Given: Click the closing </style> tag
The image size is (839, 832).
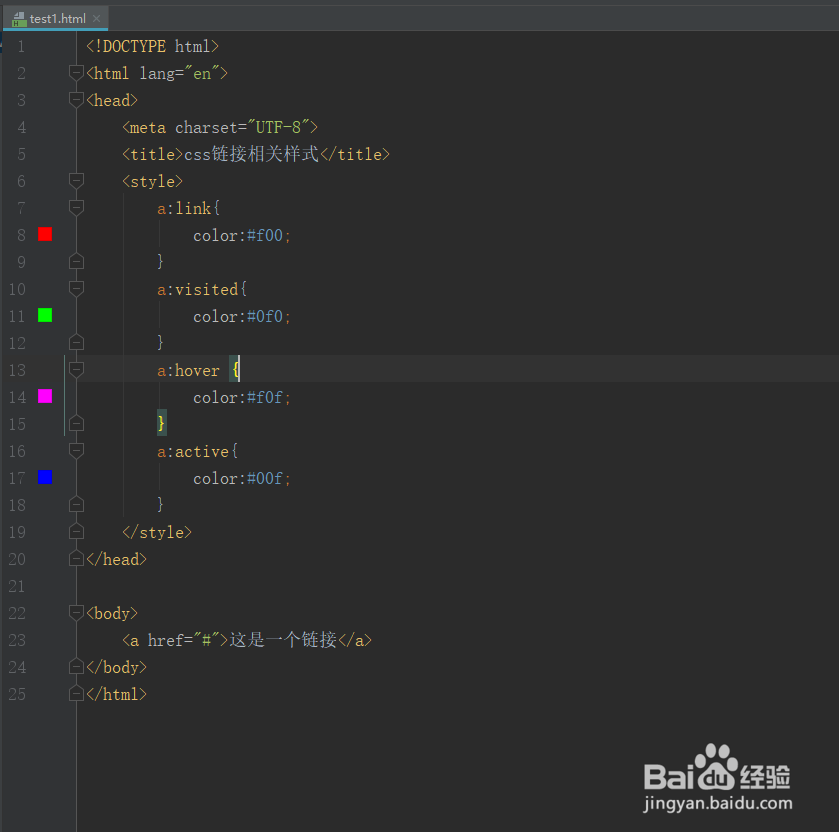Looking at the screenshot, I should tap(157, 532).
